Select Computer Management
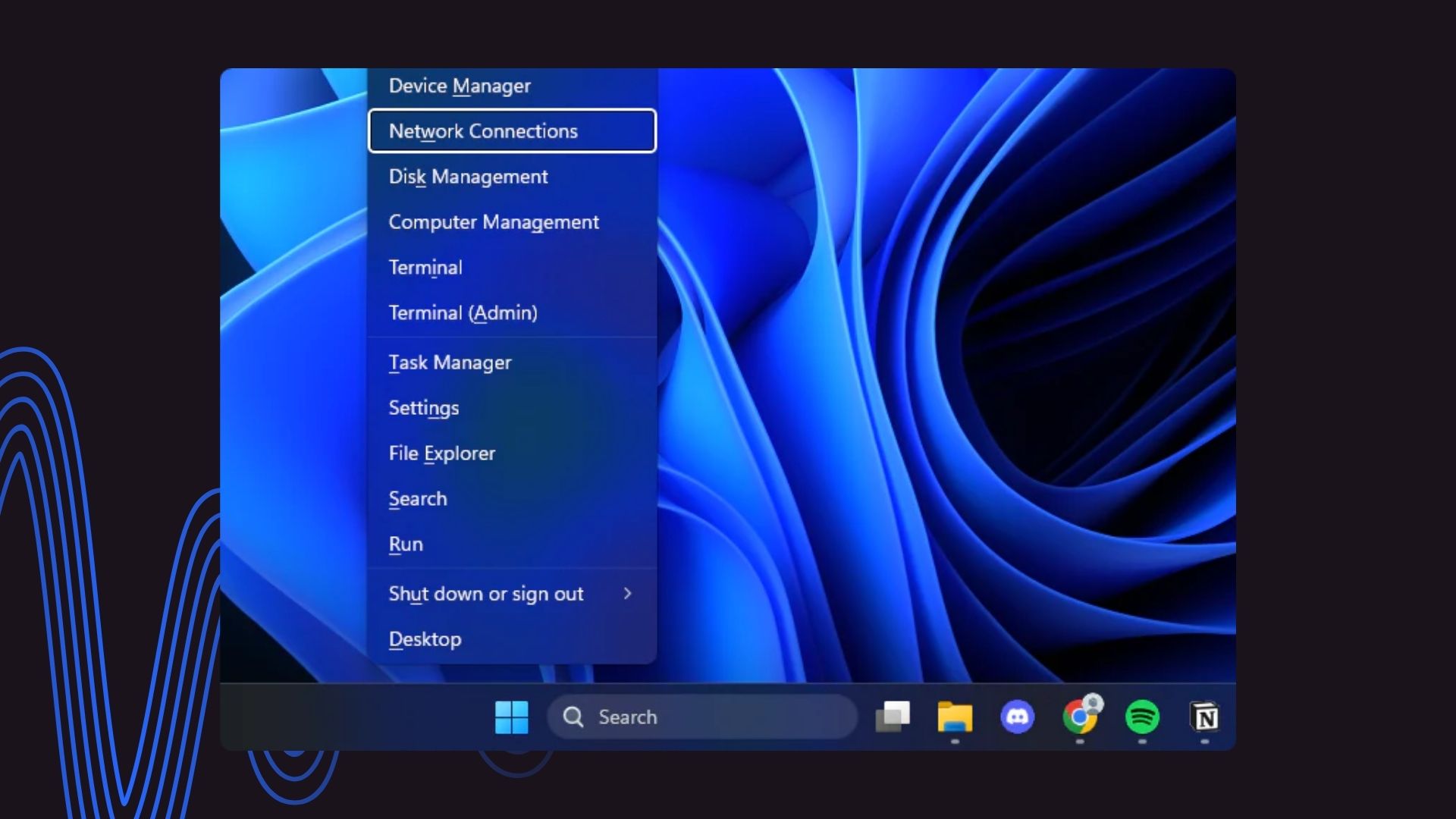This screenshot has height=819, width=1456. (x=512, y=222)
